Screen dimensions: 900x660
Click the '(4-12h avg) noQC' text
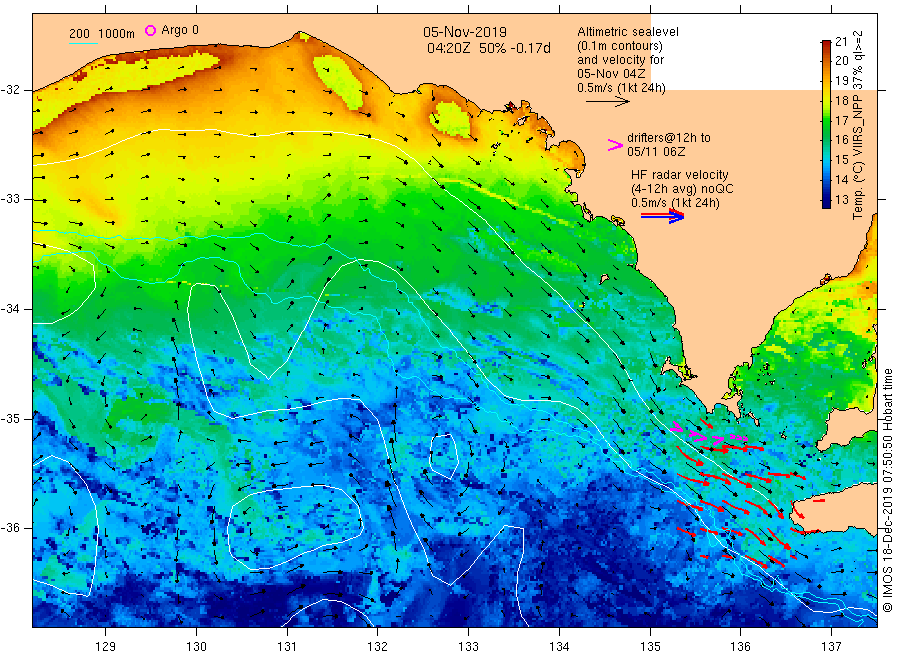pyautogui.click(x=682, y=189)
